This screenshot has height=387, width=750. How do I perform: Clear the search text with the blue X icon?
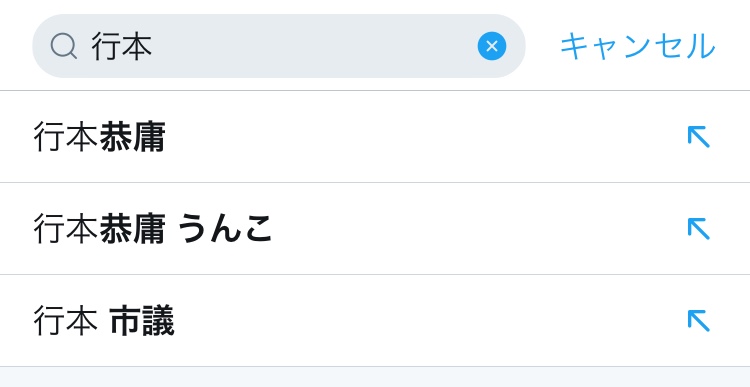click(x=492, y=46)
